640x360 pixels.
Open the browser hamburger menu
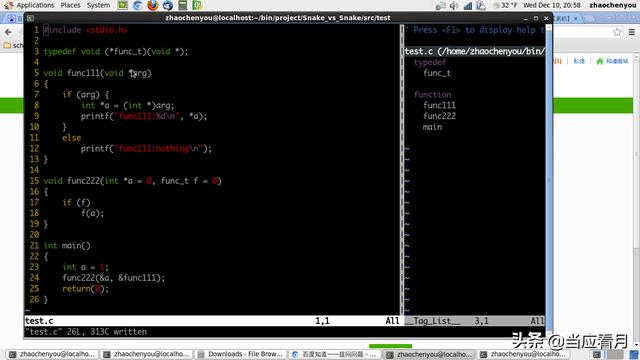tap(631, 32)
